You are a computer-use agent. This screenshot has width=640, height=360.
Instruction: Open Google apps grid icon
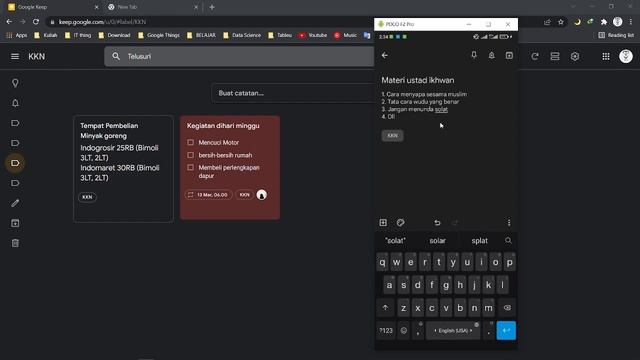[x=606, y=56]
